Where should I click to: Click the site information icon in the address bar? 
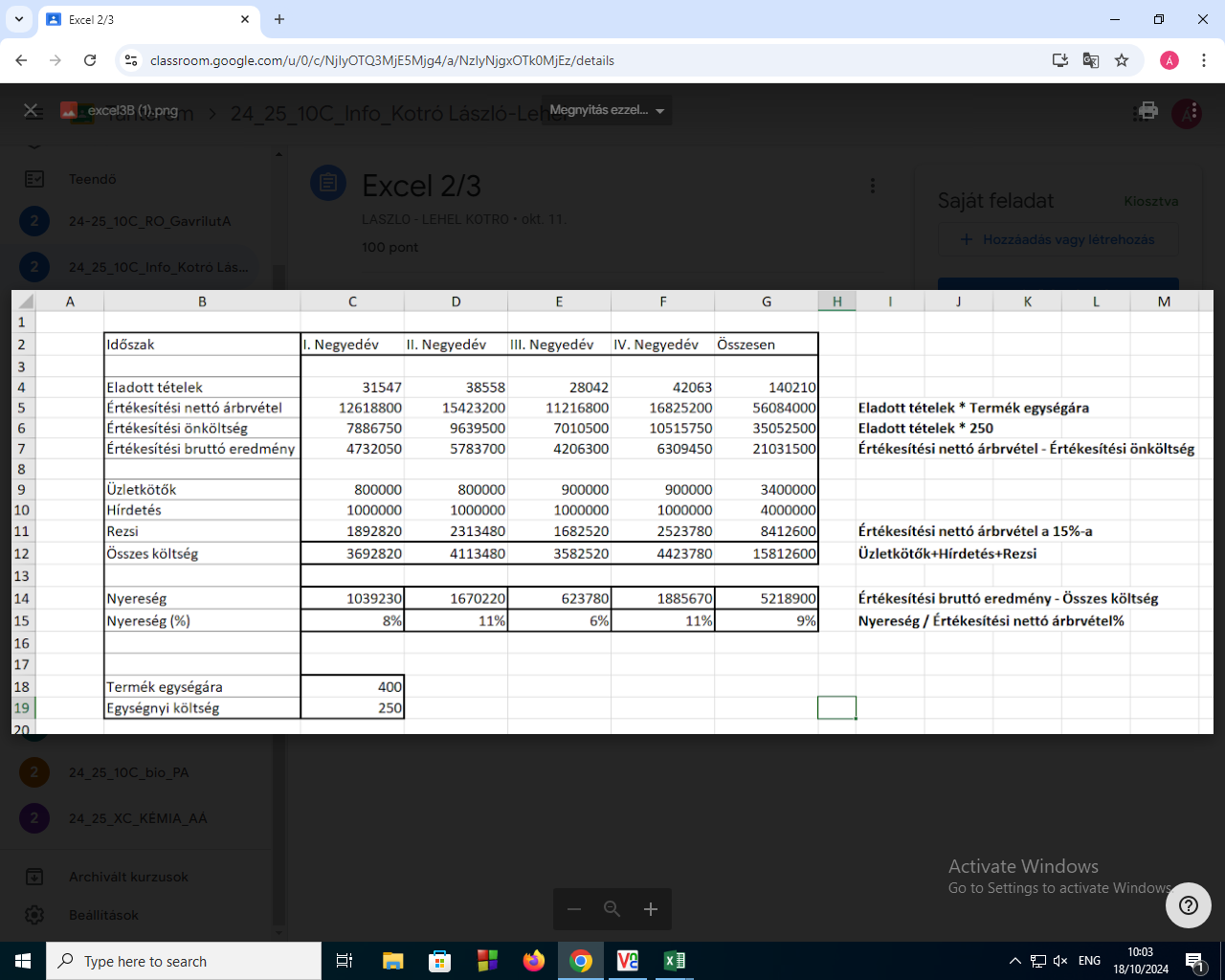[x=131, y=60]
